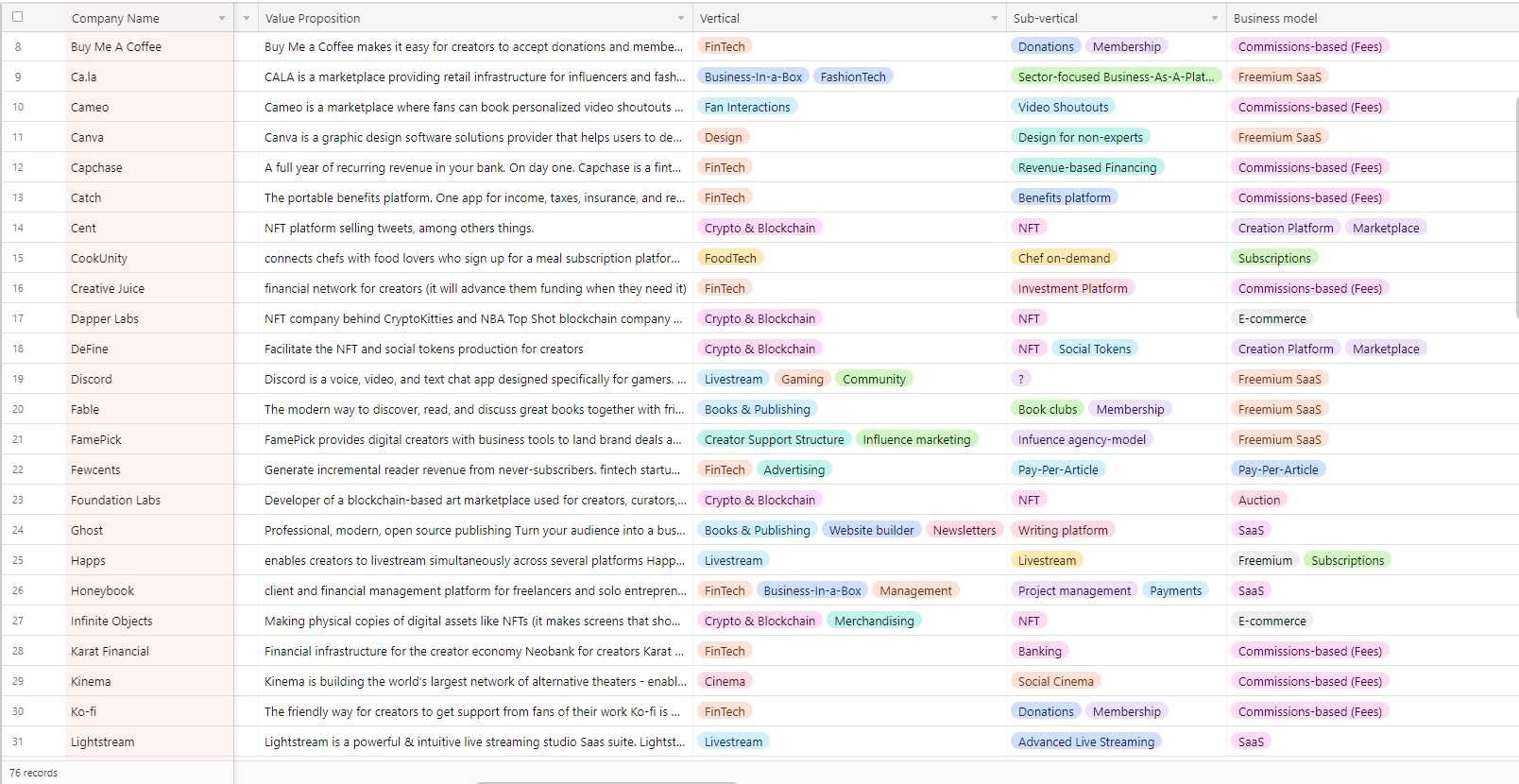Image resolution: width=1519 pixels, height=784 pixels.
Task: Click the Auction business model tag
Action: [x=1259, y=500]
